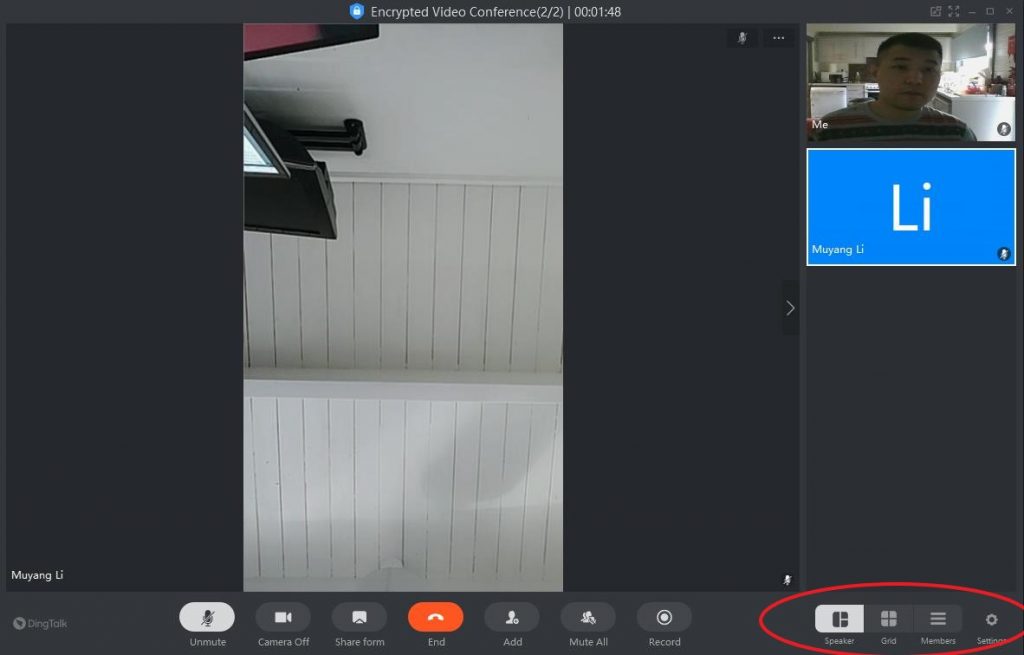Image resolution: width=1024 pixels, height=655 pixels.
Task: Open the three-dots more options menu
Action: click(778, 38)
